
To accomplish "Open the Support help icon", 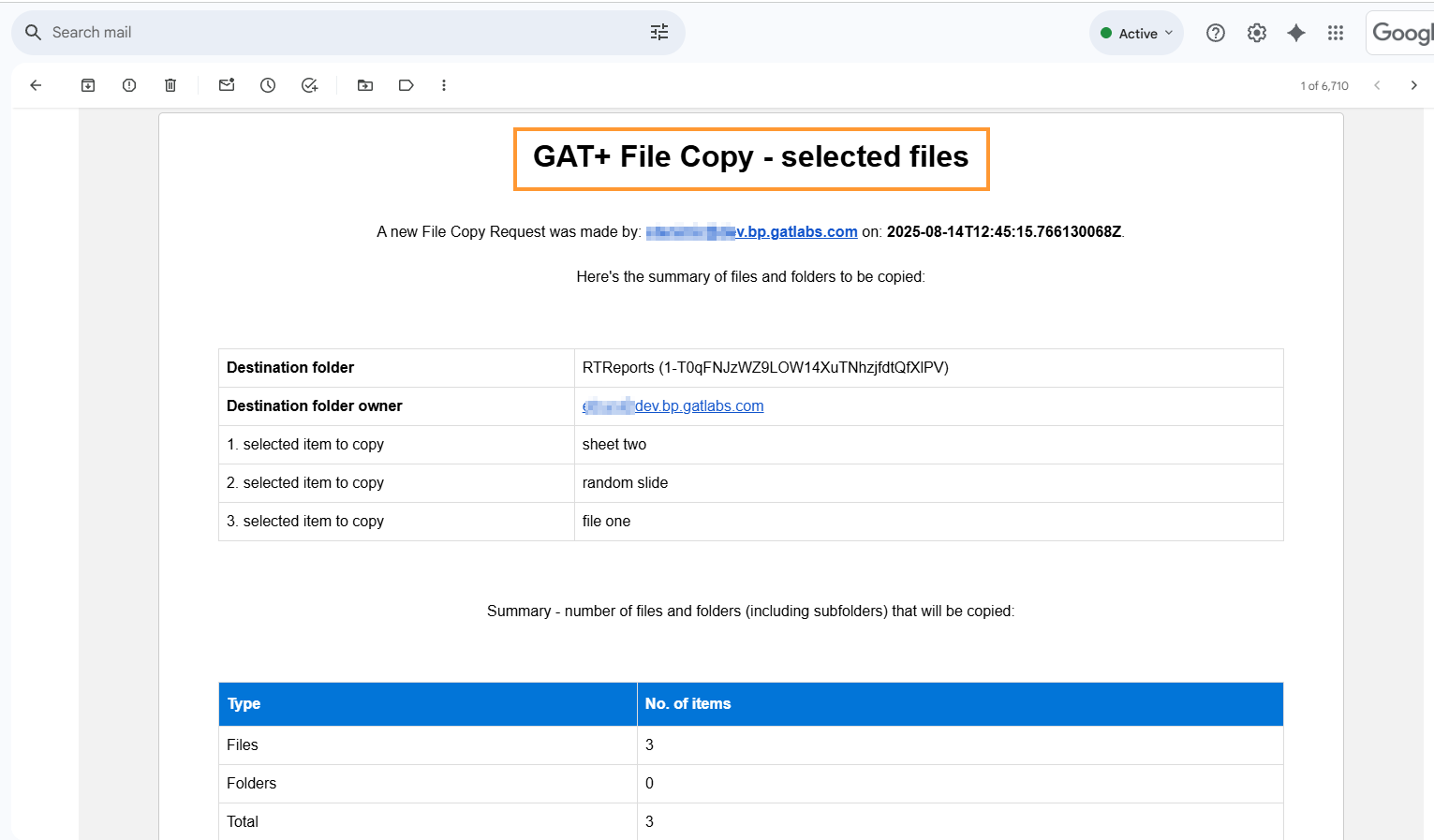I will pyautogui.click(x=1216, y=33).
